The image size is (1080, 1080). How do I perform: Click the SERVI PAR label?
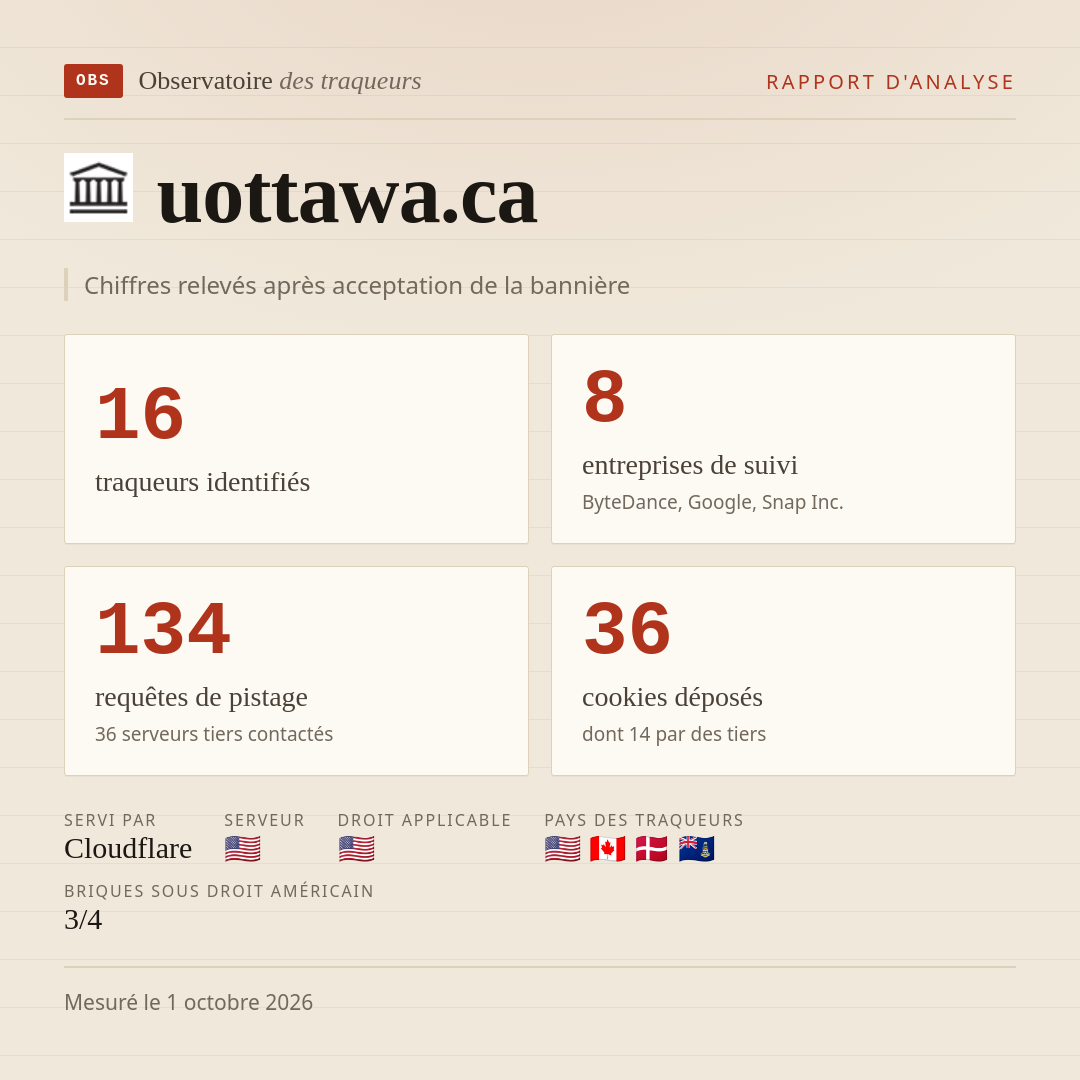pos(110,820)
